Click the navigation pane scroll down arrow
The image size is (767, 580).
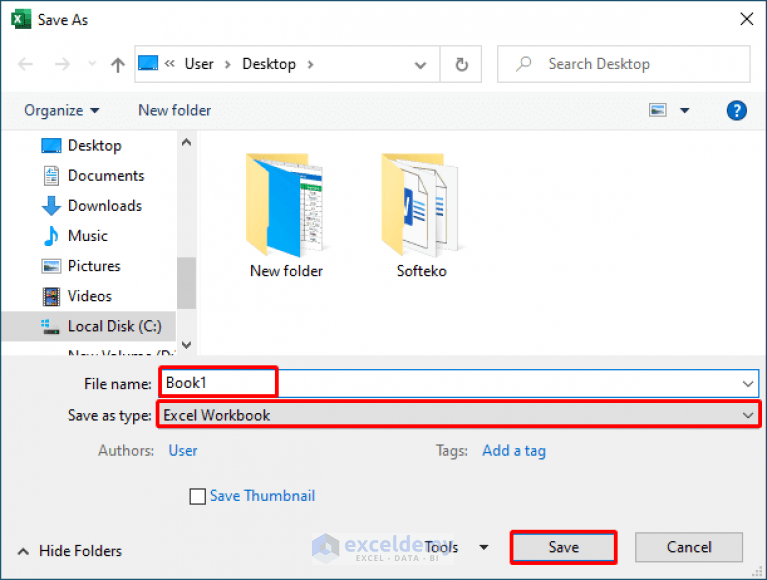(186, 345)
